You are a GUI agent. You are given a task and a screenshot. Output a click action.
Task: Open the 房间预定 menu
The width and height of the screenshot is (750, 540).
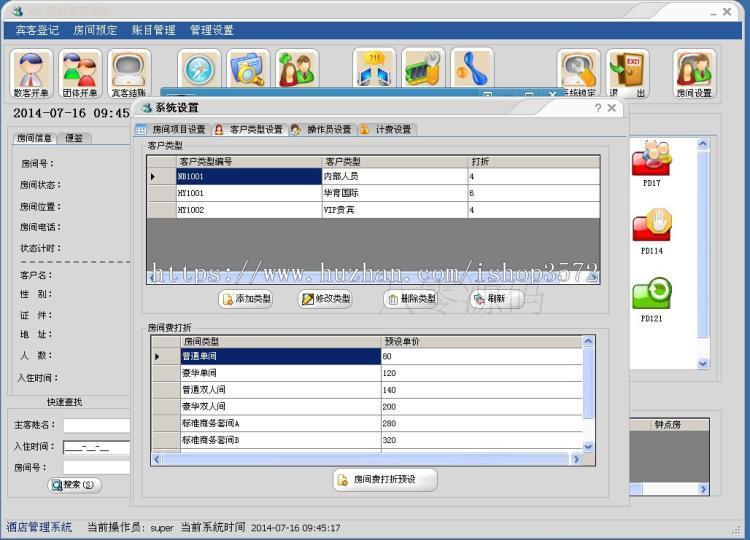95,30
